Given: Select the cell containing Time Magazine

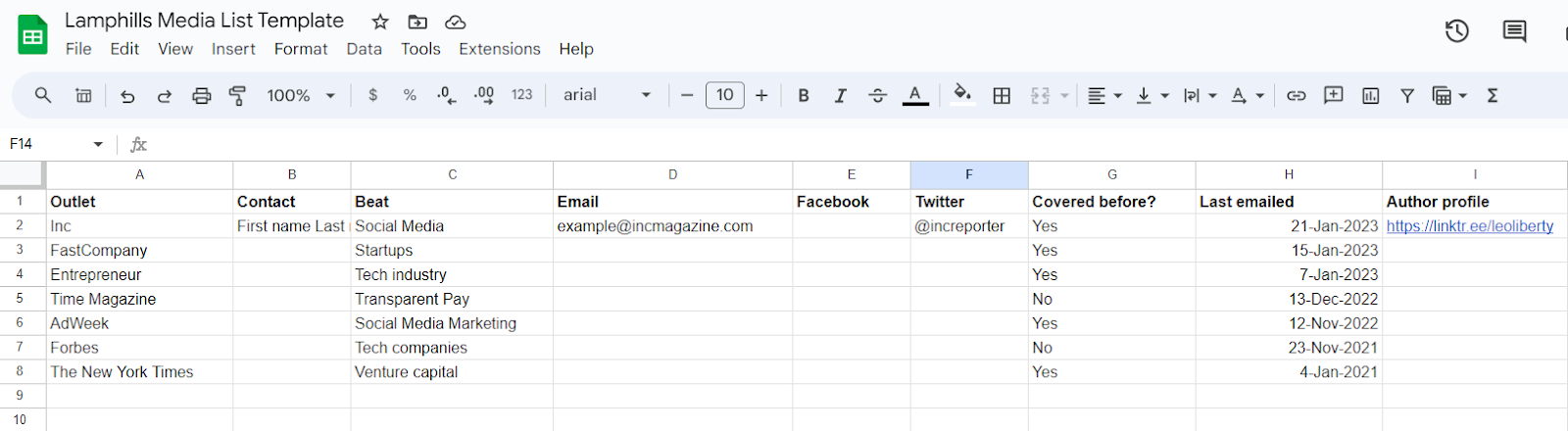Looking at the screenshot, I should (x=139, y=299).
